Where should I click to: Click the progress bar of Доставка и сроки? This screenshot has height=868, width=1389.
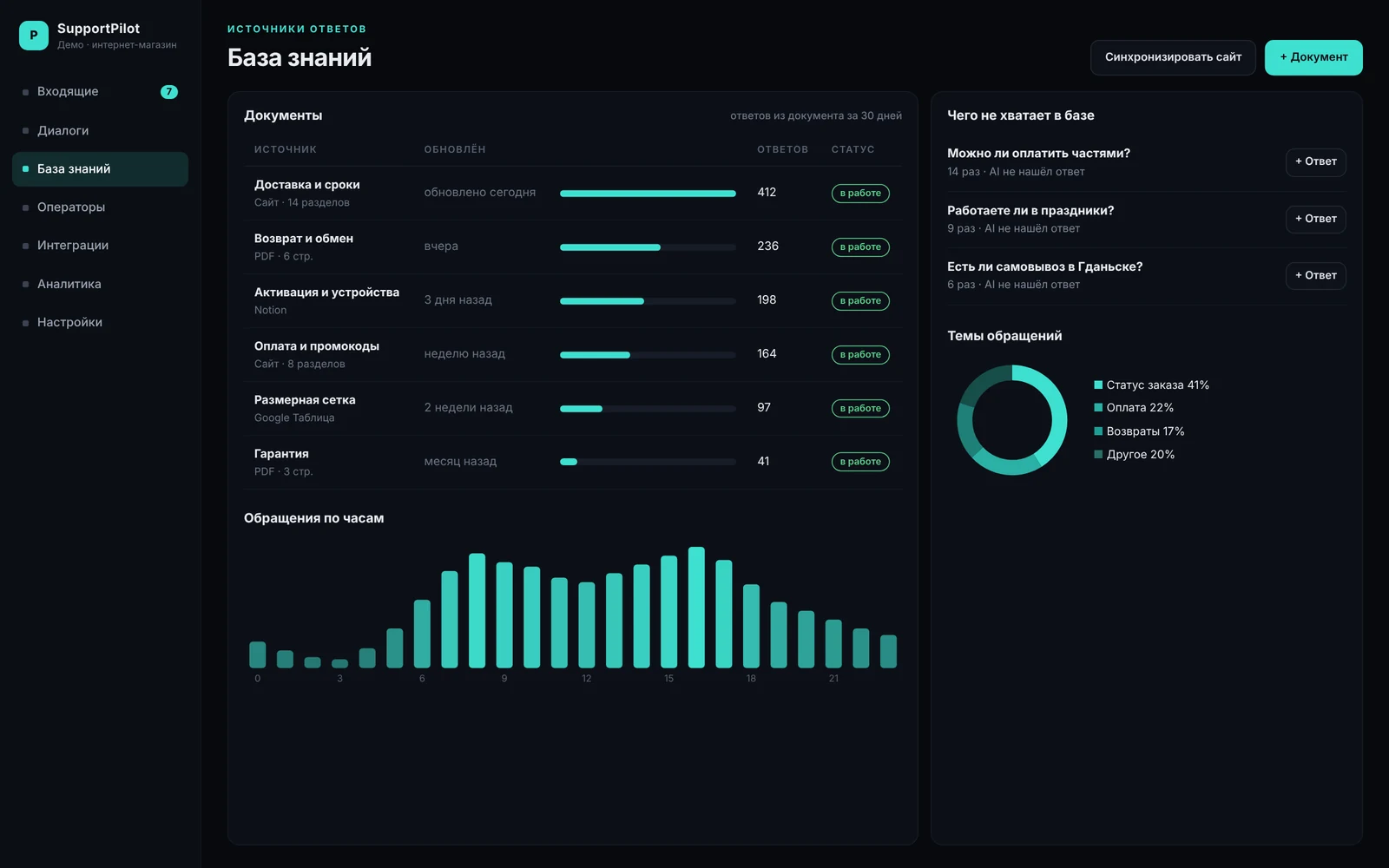(x=648, y=194)
